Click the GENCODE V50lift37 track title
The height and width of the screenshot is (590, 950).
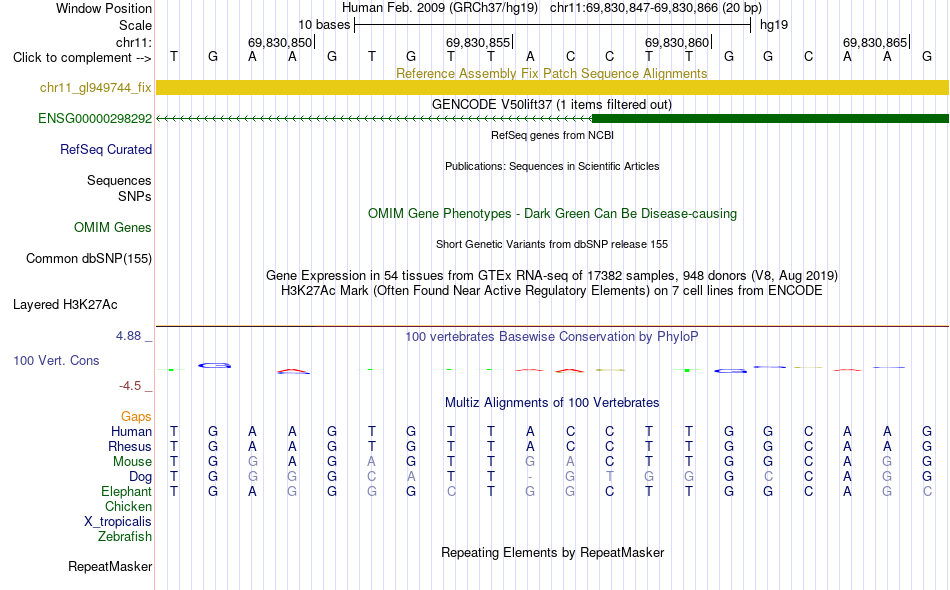click(x=552, y=104)
